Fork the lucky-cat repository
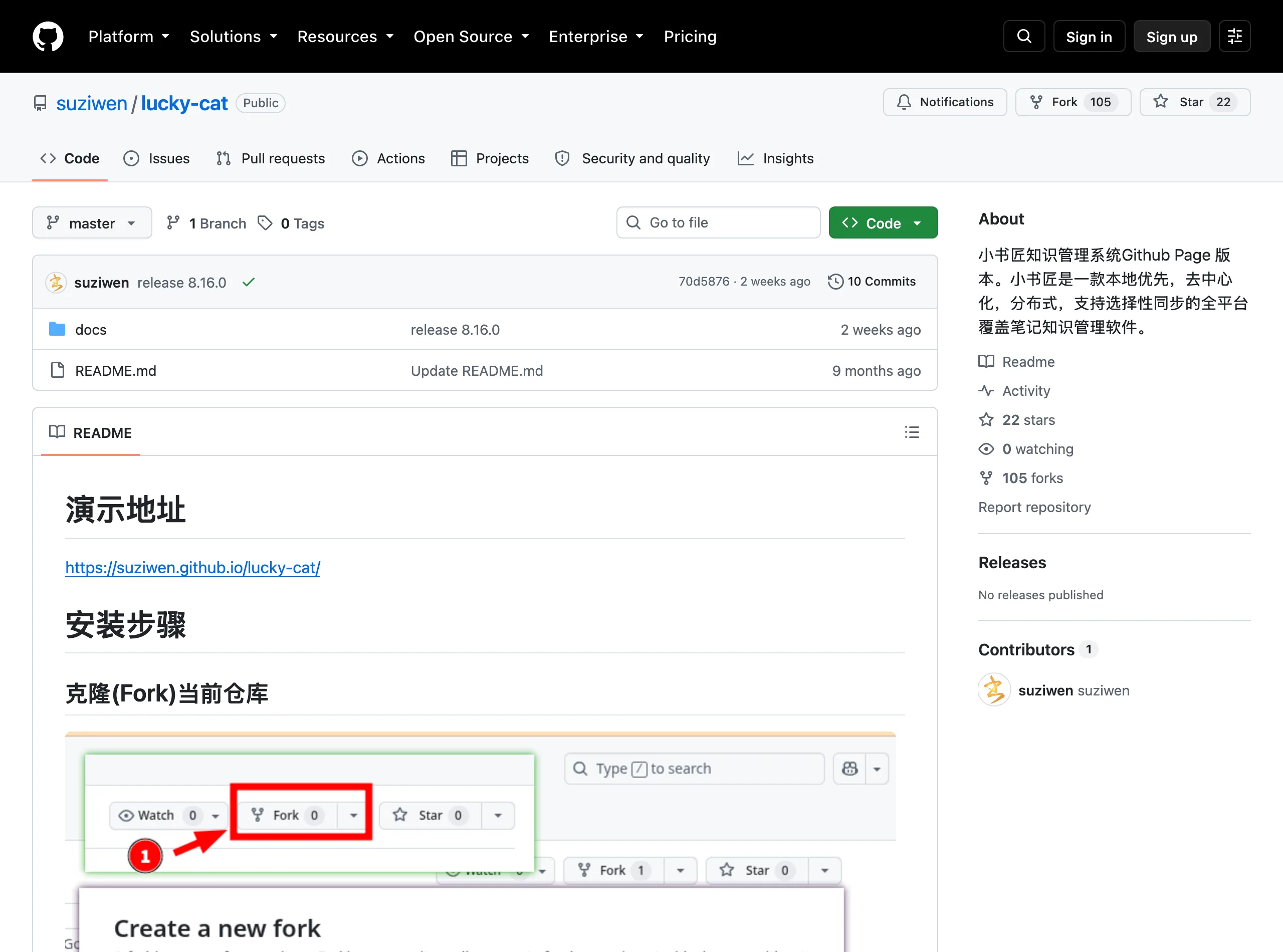The width and height of the screenshot is (1283, 952). [1073, 102]
